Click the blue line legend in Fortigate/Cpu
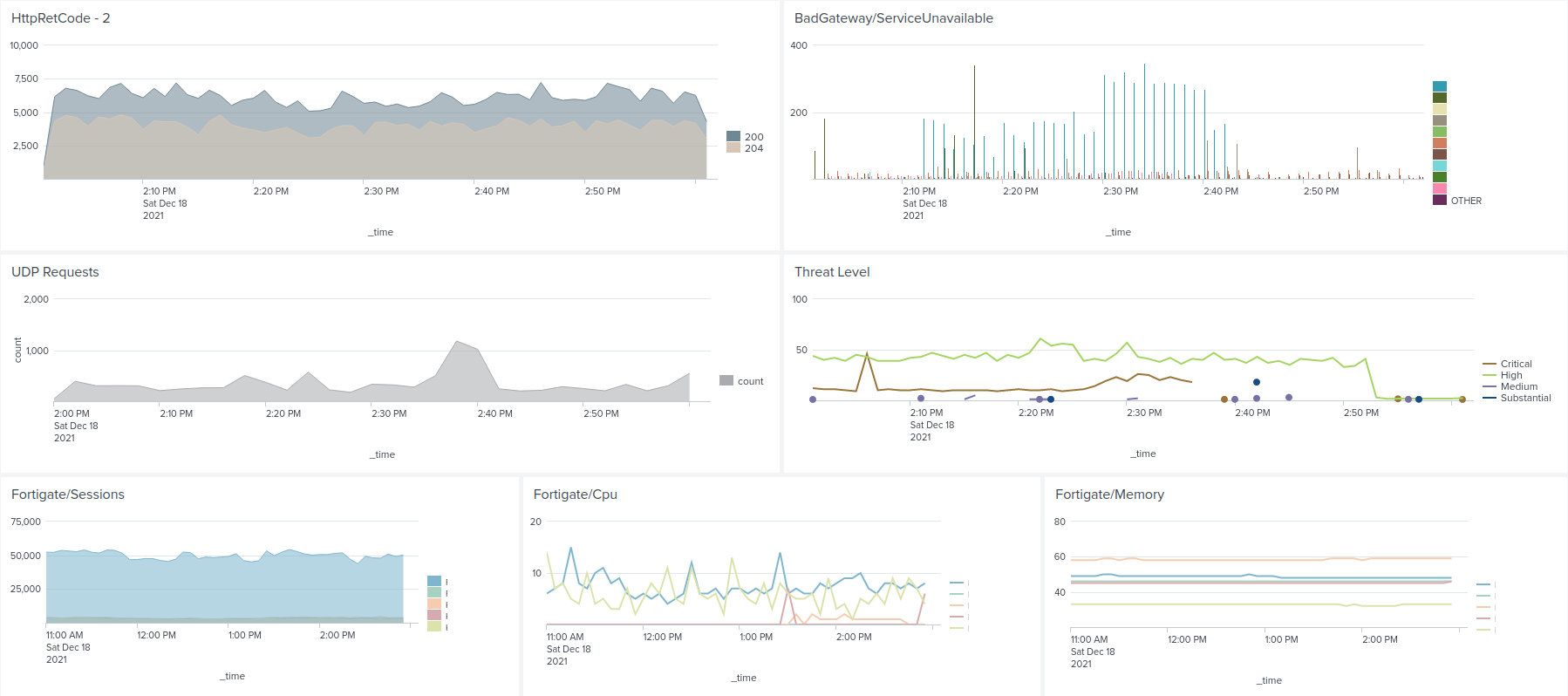This screenshot has height=696, width=1568. [x=957, y=583]
